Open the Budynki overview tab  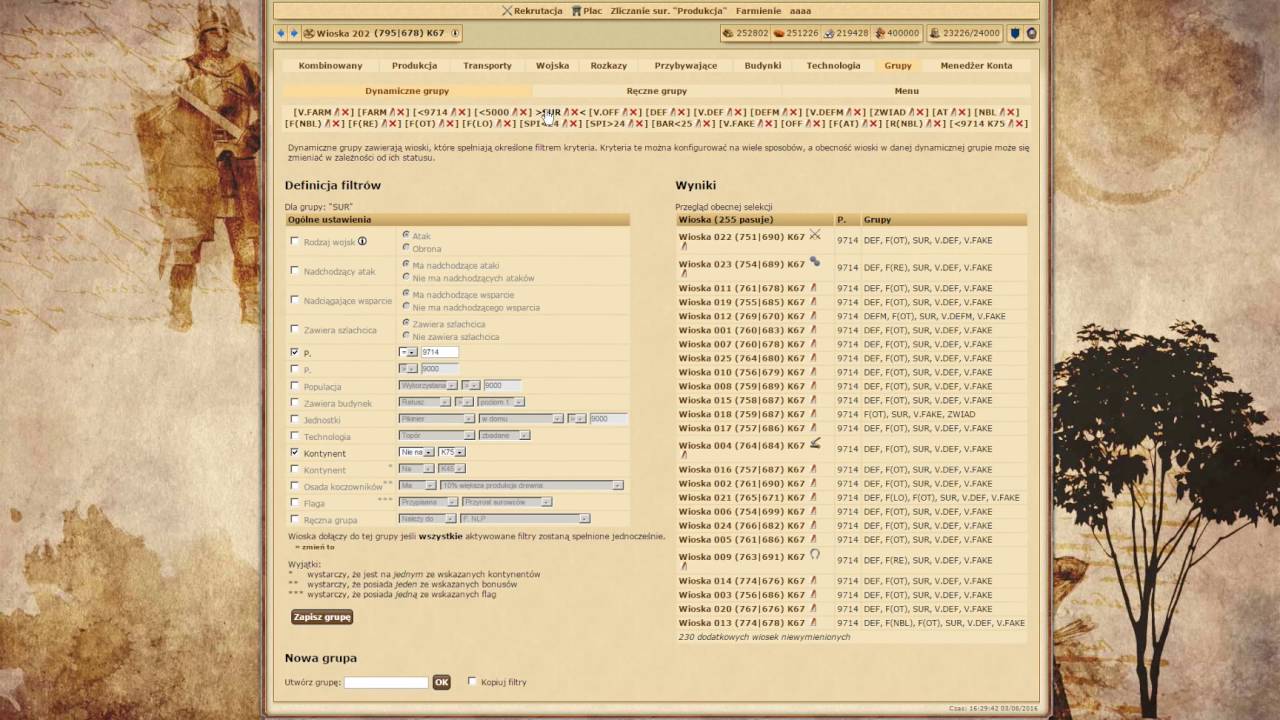pos(763,65)
